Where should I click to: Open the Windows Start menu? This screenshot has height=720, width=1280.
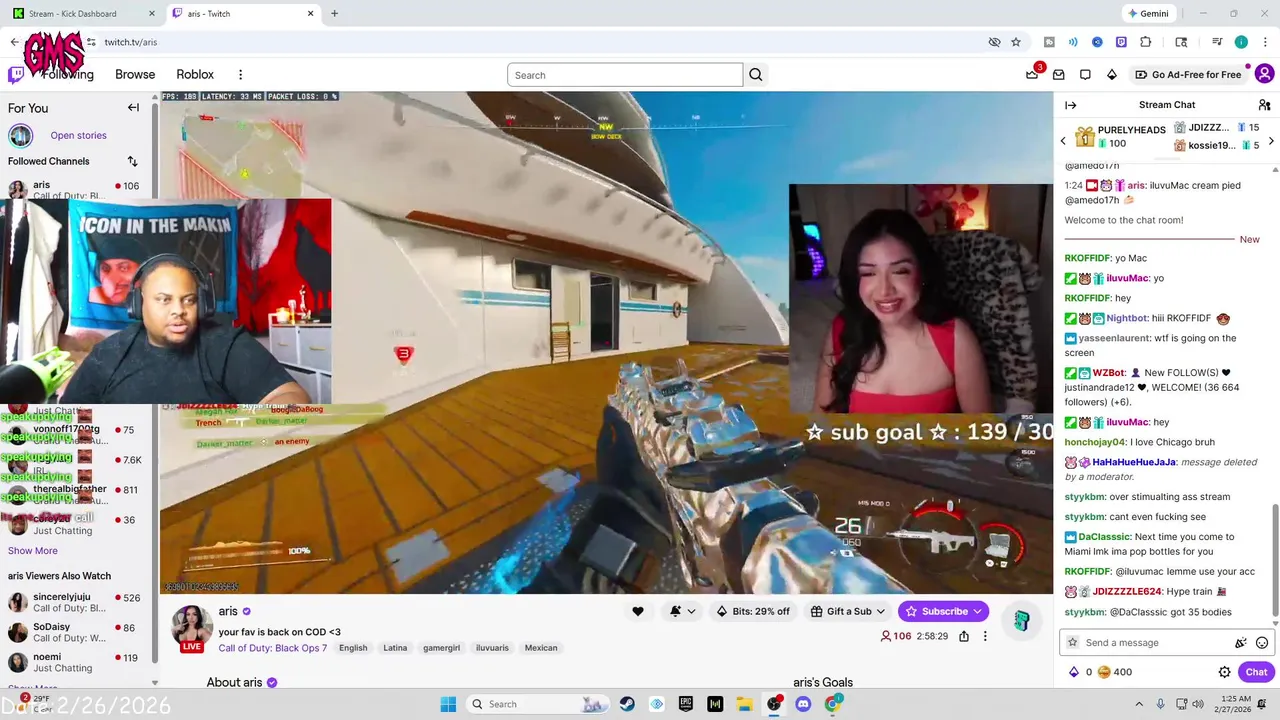[x=447, y=704]
